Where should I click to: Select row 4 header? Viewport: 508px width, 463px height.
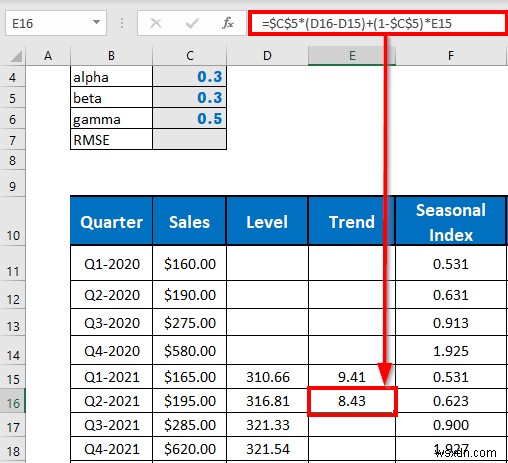[12, 77]
